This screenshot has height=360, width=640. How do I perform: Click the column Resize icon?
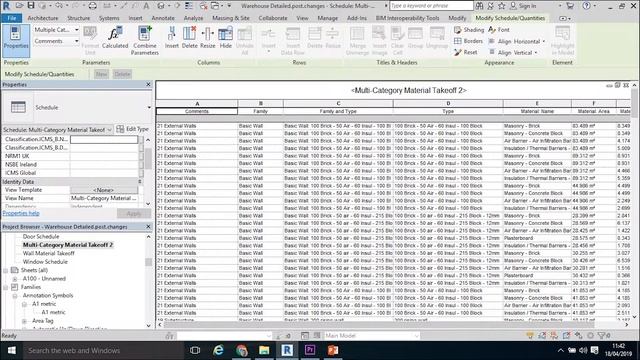click(207, 38)
